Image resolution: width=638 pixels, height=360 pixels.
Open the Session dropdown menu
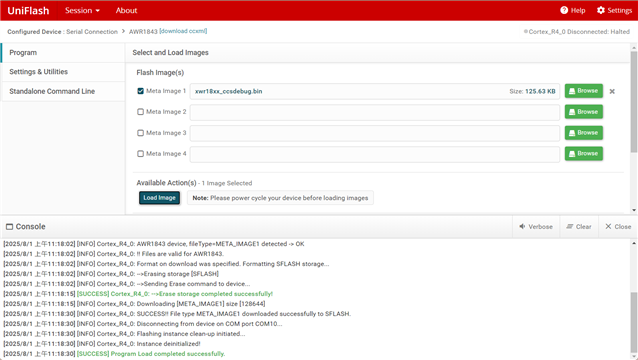click(x=82, y=11)
